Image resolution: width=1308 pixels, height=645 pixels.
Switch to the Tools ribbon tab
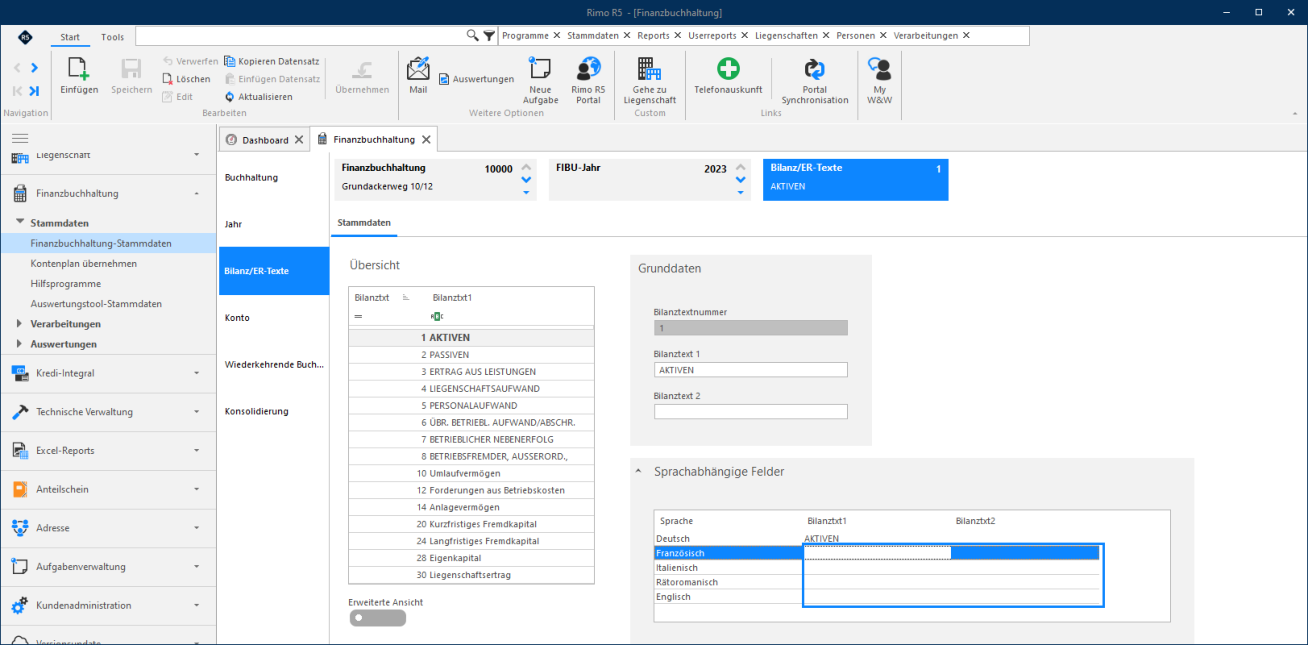[x=113, y=37]
